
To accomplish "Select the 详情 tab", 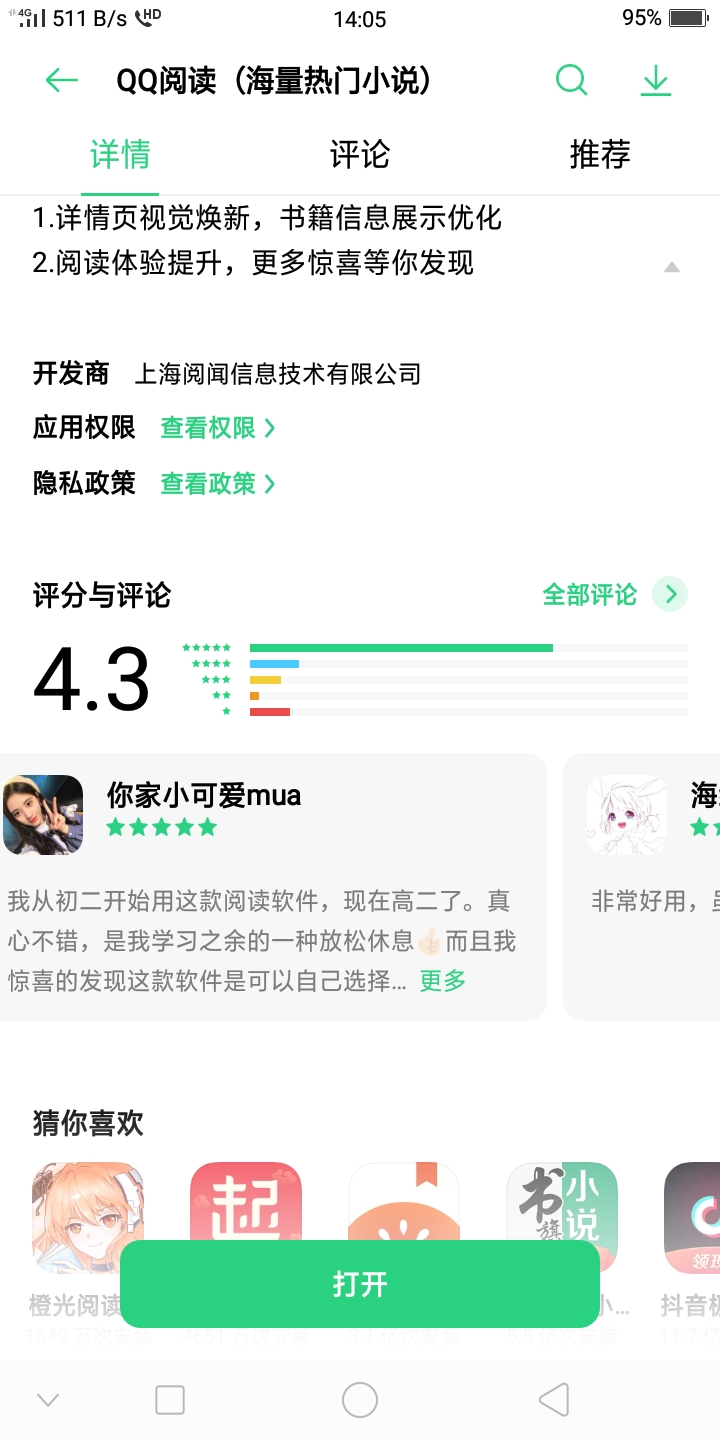I will (120, 155).
